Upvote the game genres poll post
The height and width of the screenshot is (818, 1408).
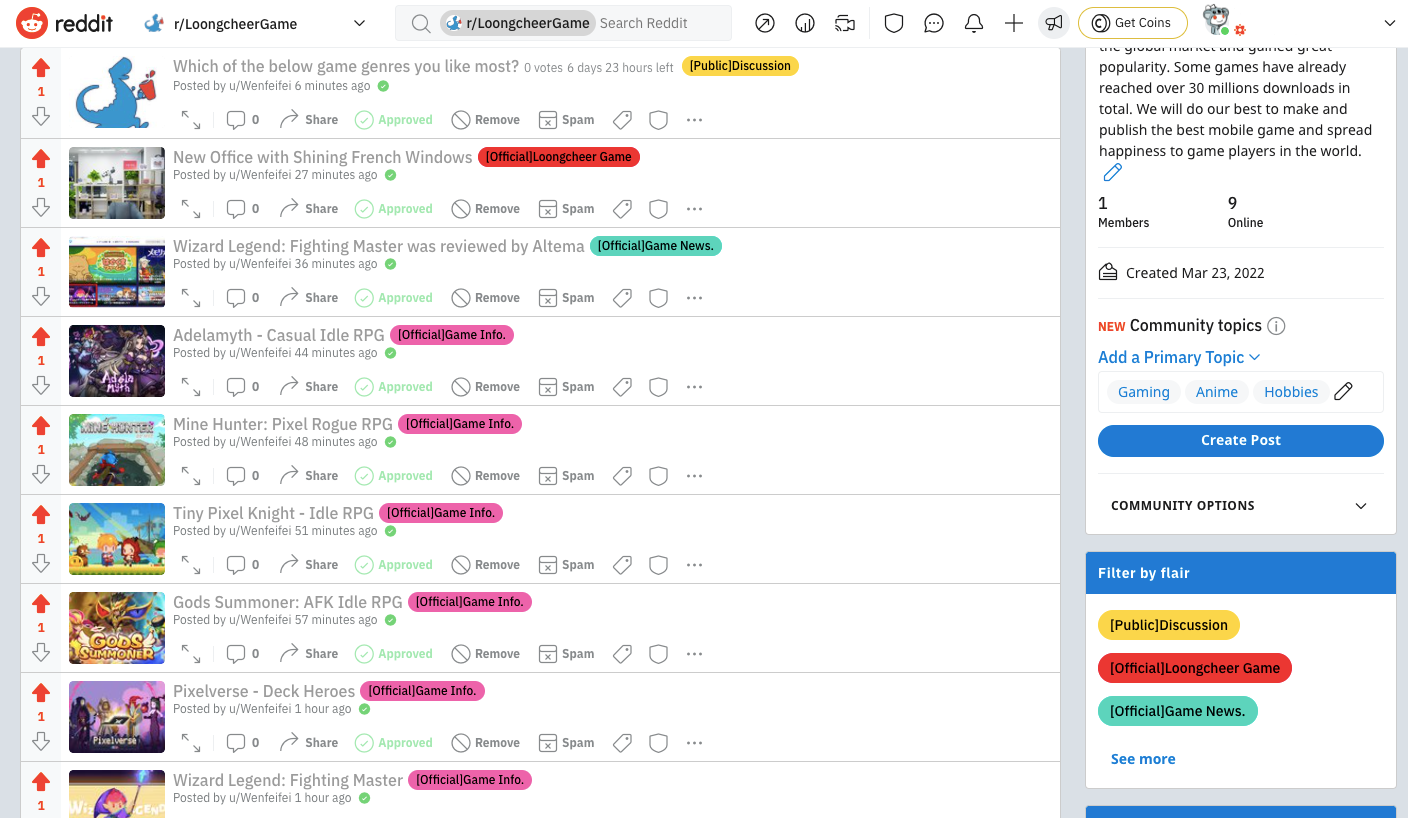point(41,68)
